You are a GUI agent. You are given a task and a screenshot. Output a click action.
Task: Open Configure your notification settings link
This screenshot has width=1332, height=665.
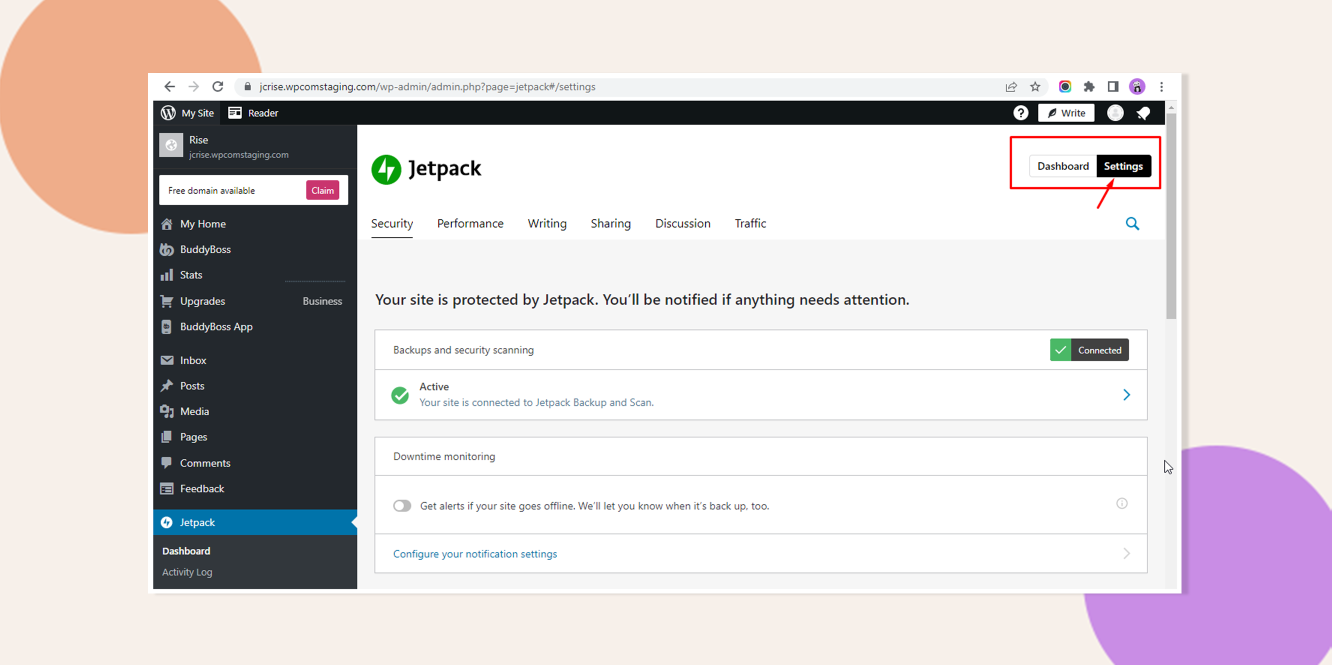[x=475, y=554]
